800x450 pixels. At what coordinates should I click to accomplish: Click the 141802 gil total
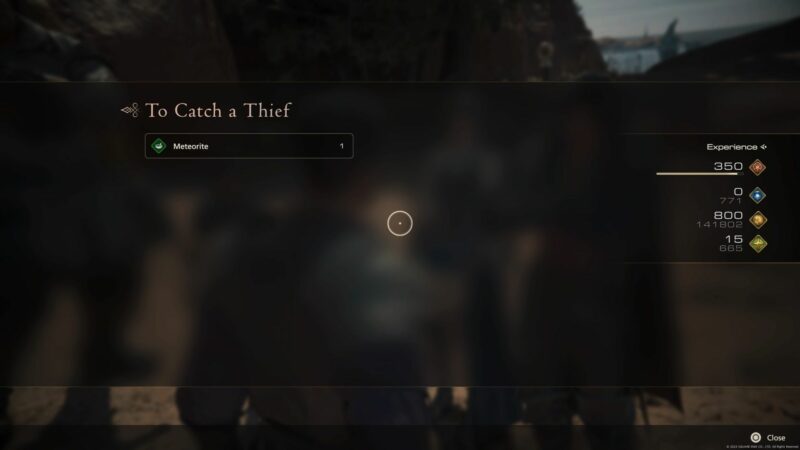[x=719, y=224]
